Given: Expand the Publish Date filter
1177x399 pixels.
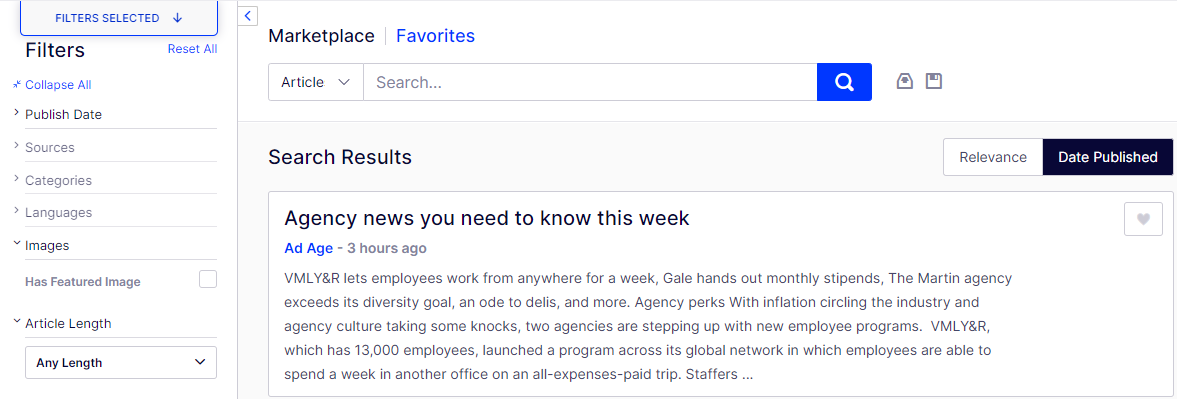Looking at the screenshot, I should click(x=115, y=115).
